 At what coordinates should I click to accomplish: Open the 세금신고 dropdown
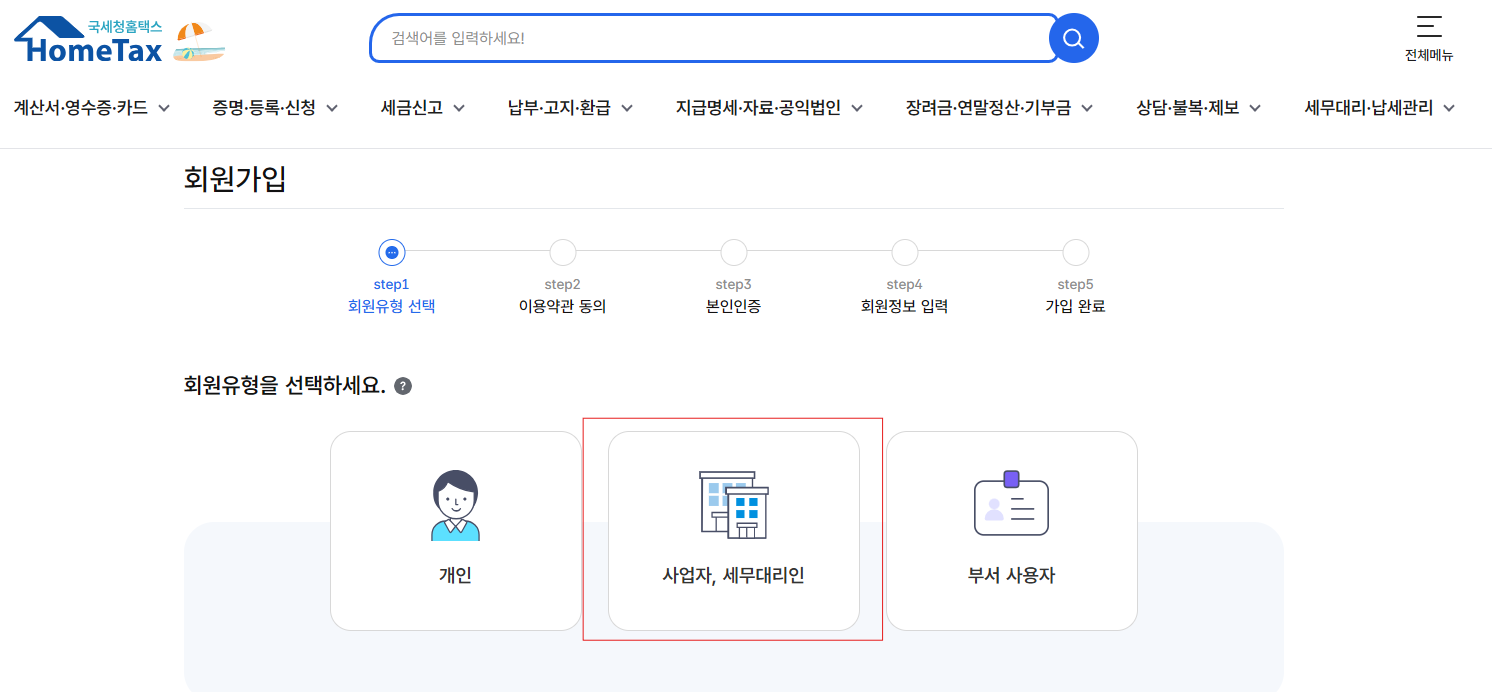pyautogui.click(x=423, y=108)
